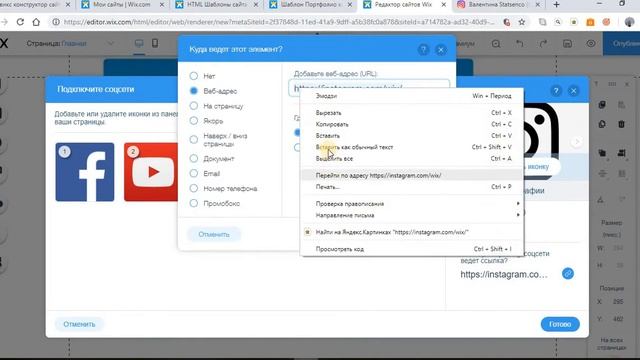This screenshot has width=640, height=360.
Task: Click 'Отменить' in the link dialog
Action: (214, 234)
